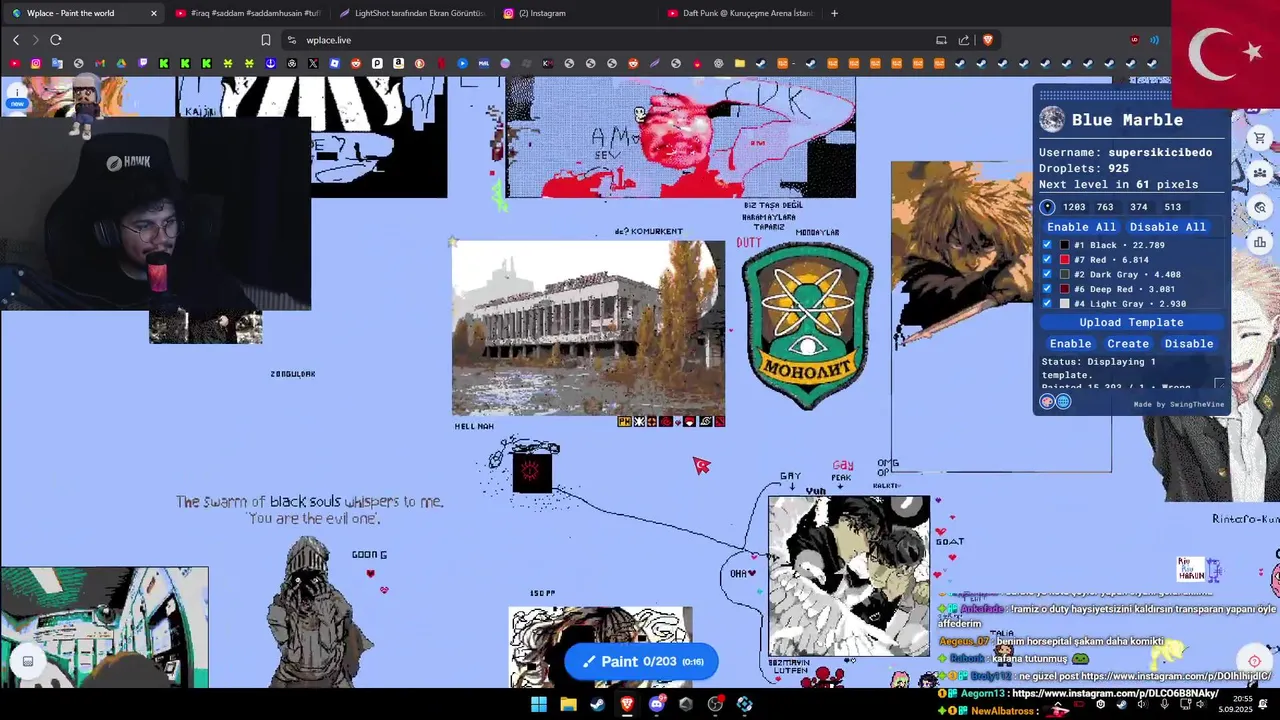Open the leaderboard bar chart icon

[x=1260, y=241]
